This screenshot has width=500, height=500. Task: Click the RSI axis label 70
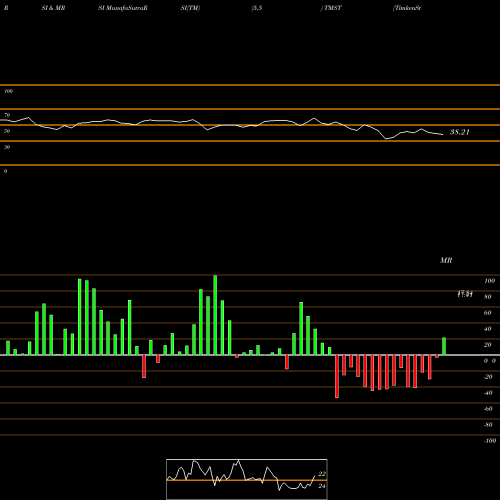7,115
